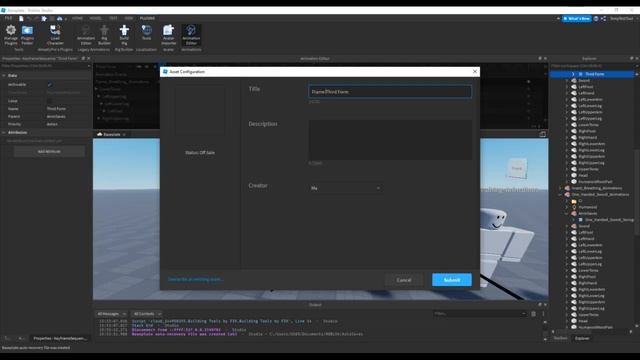Switch to the VIEW ribbon tab
The image size is (640, 360).
click(129, 18)
